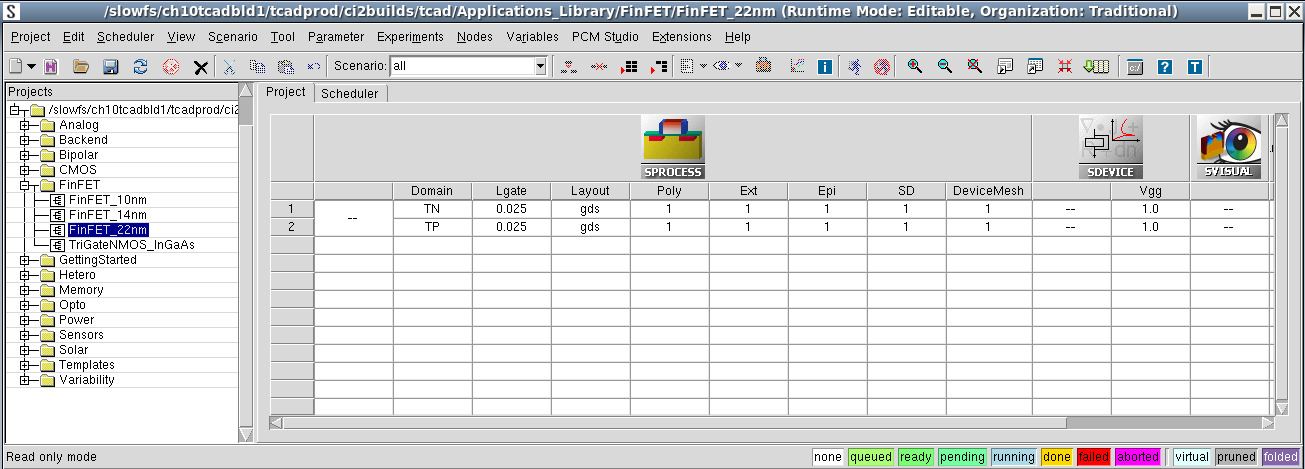
Task: Click the blue question mark help icon
Action: tap(1164, 67)
